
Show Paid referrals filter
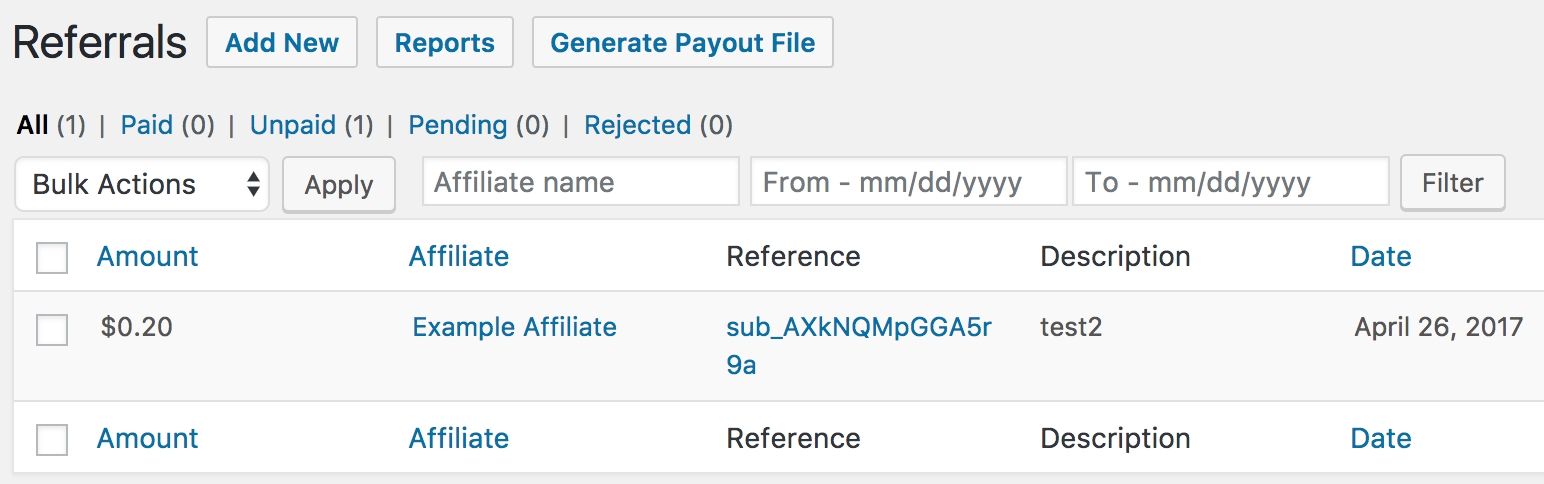tap(147, 125)
